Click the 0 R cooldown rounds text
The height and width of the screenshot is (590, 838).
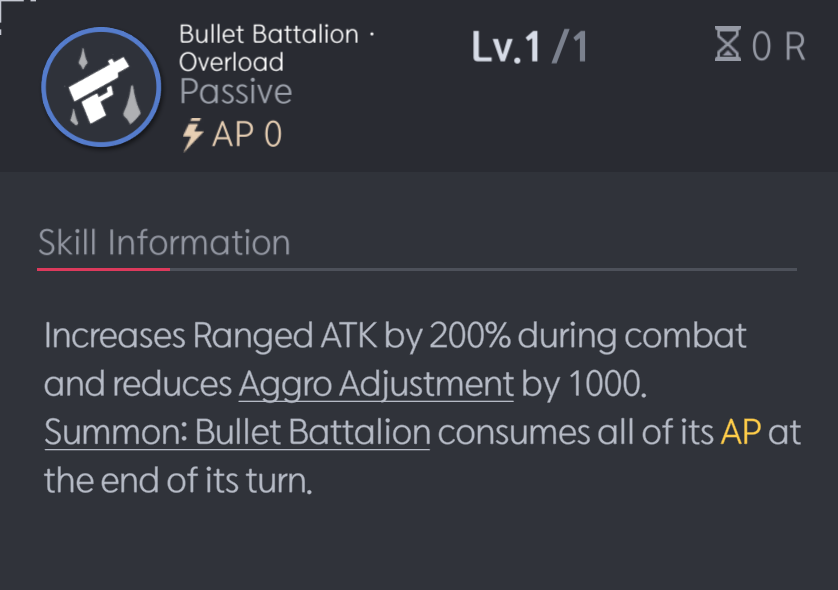click(x=778, y=46)
